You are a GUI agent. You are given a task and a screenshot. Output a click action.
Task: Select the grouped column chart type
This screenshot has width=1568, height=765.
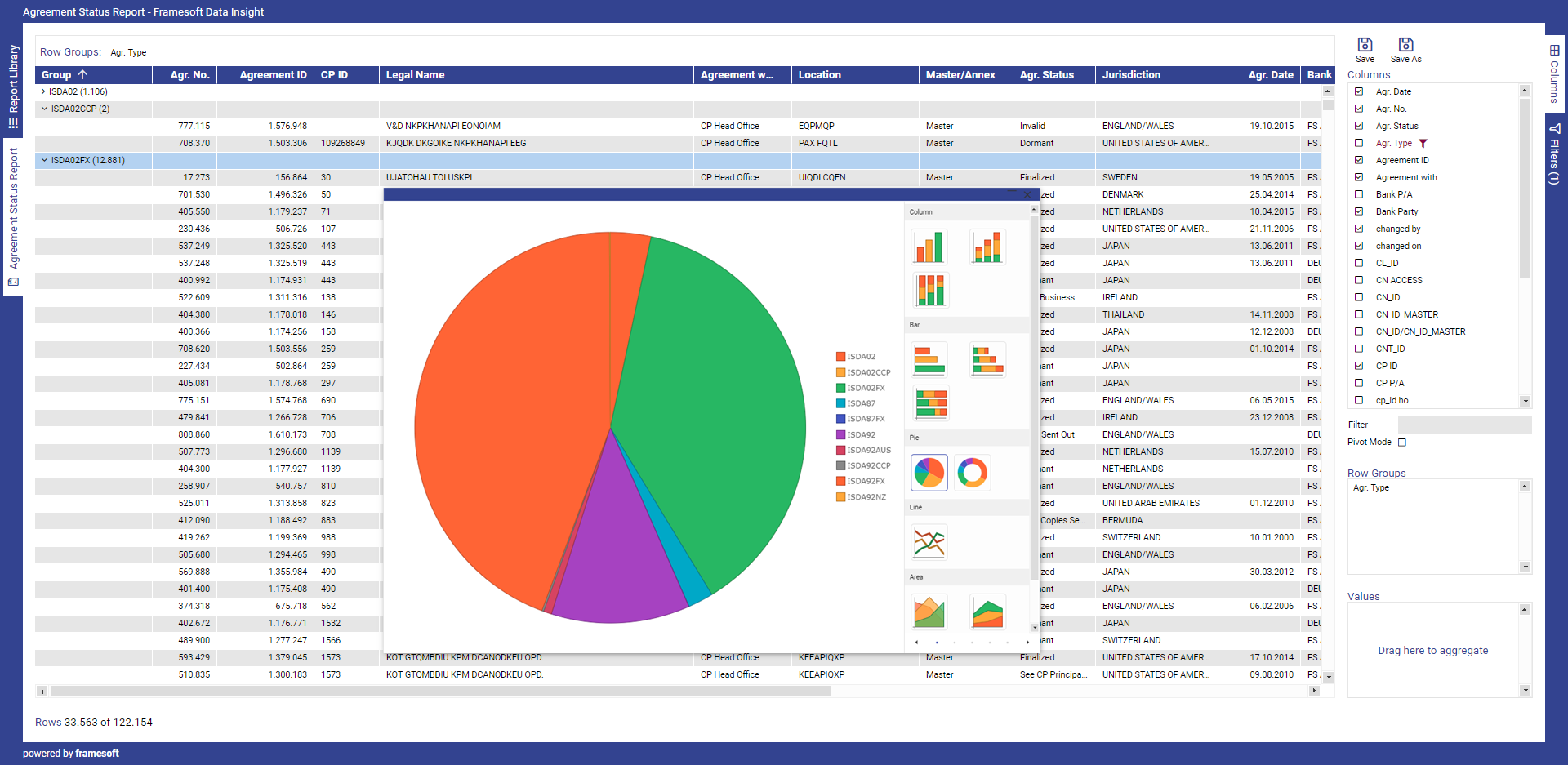pos(929,247)
